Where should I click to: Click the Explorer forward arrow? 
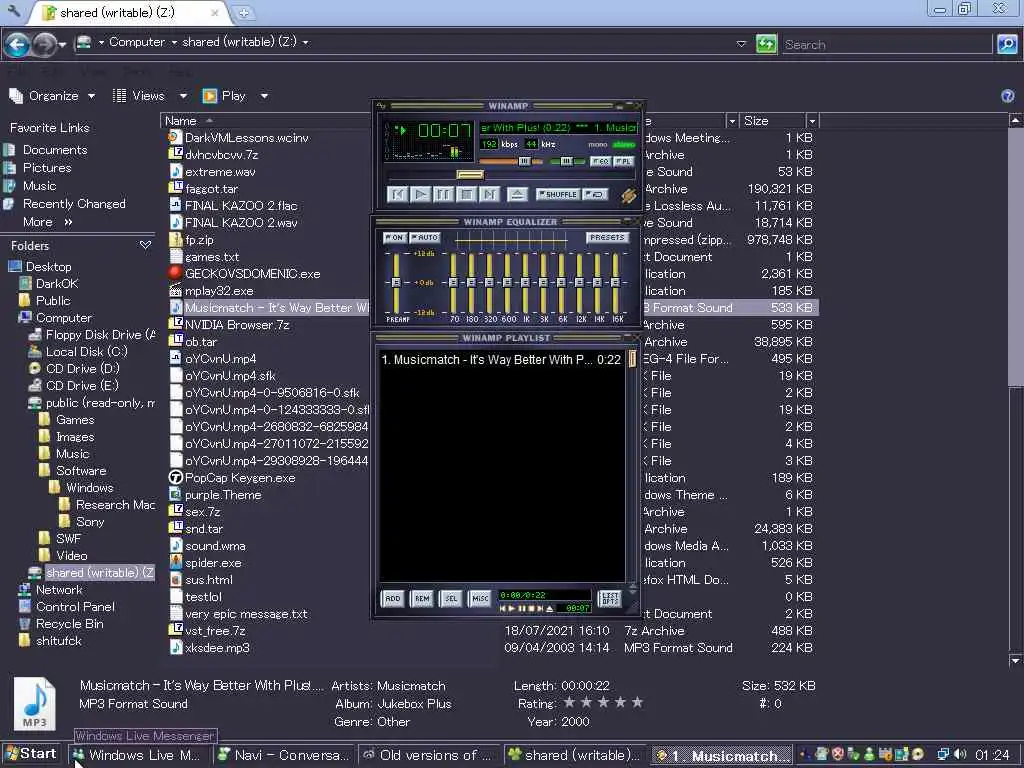pyautogui.click(x=44, y=44)
